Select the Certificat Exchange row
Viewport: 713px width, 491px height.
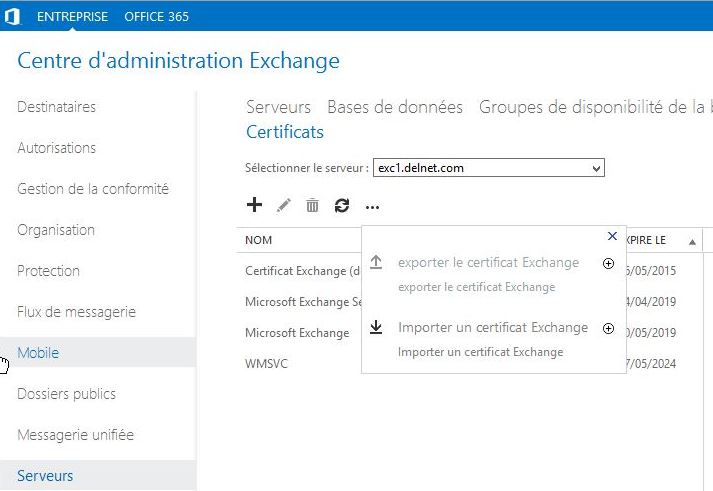click(x=302, y=271)
